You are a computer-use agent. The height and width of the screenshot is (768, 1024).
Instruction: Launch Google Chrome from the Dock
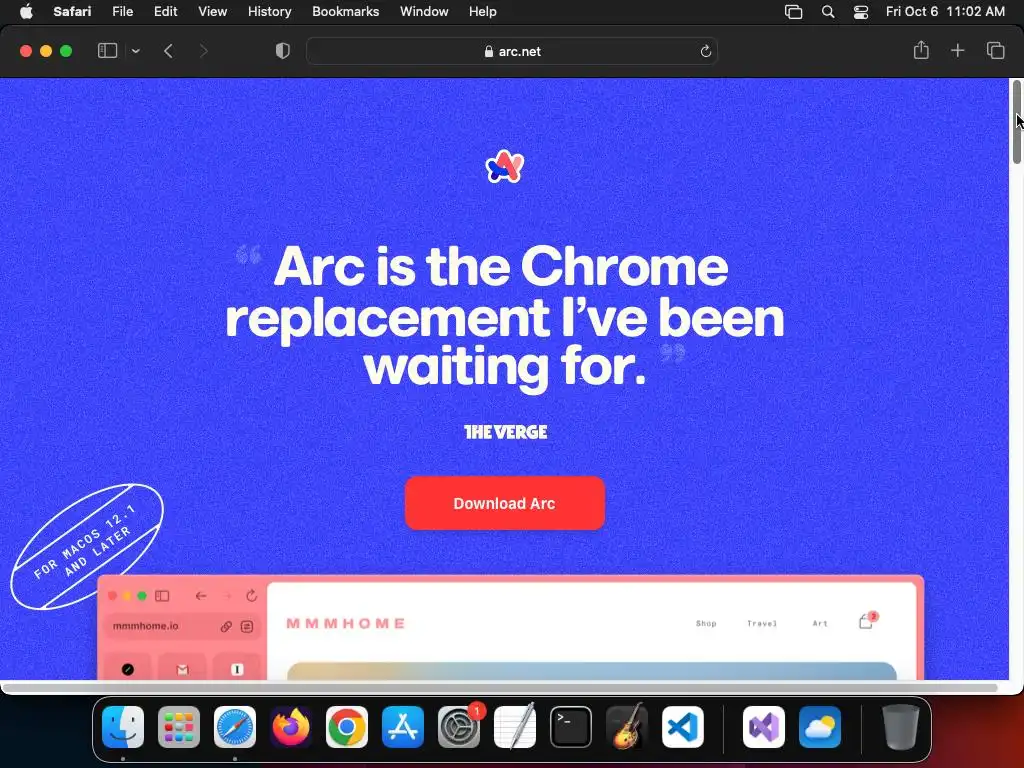[x=347, y=727]
